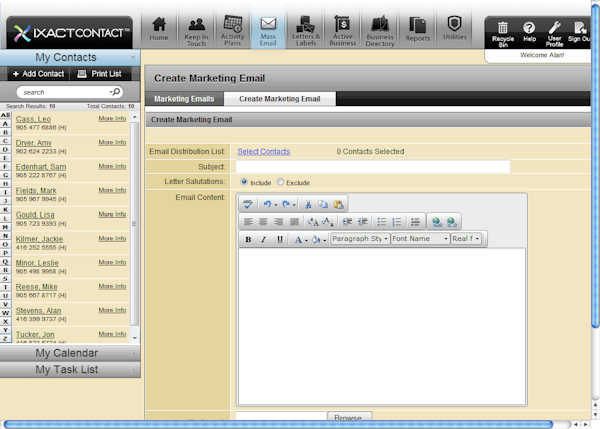Click into the Subject input field

coord(372,167)
